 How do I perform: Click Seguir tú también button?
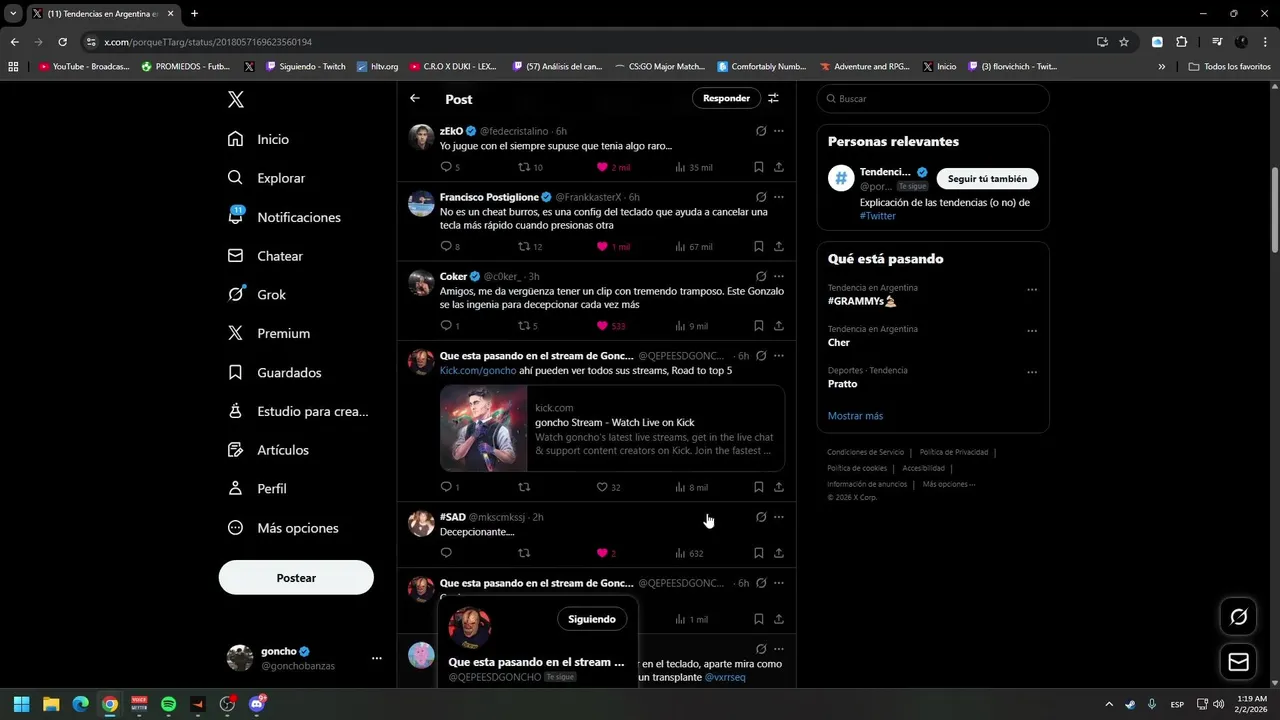tap(987, 178)
